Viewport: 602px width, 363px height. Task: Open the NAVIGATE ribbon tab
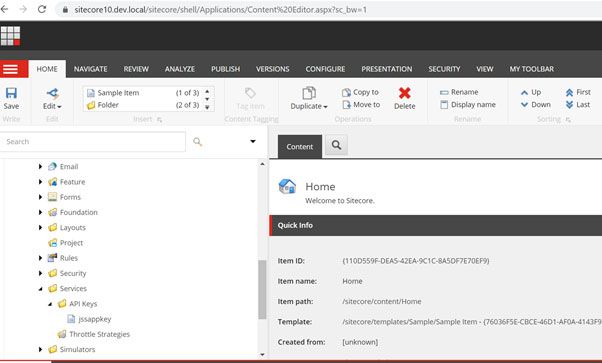[91, 69]
